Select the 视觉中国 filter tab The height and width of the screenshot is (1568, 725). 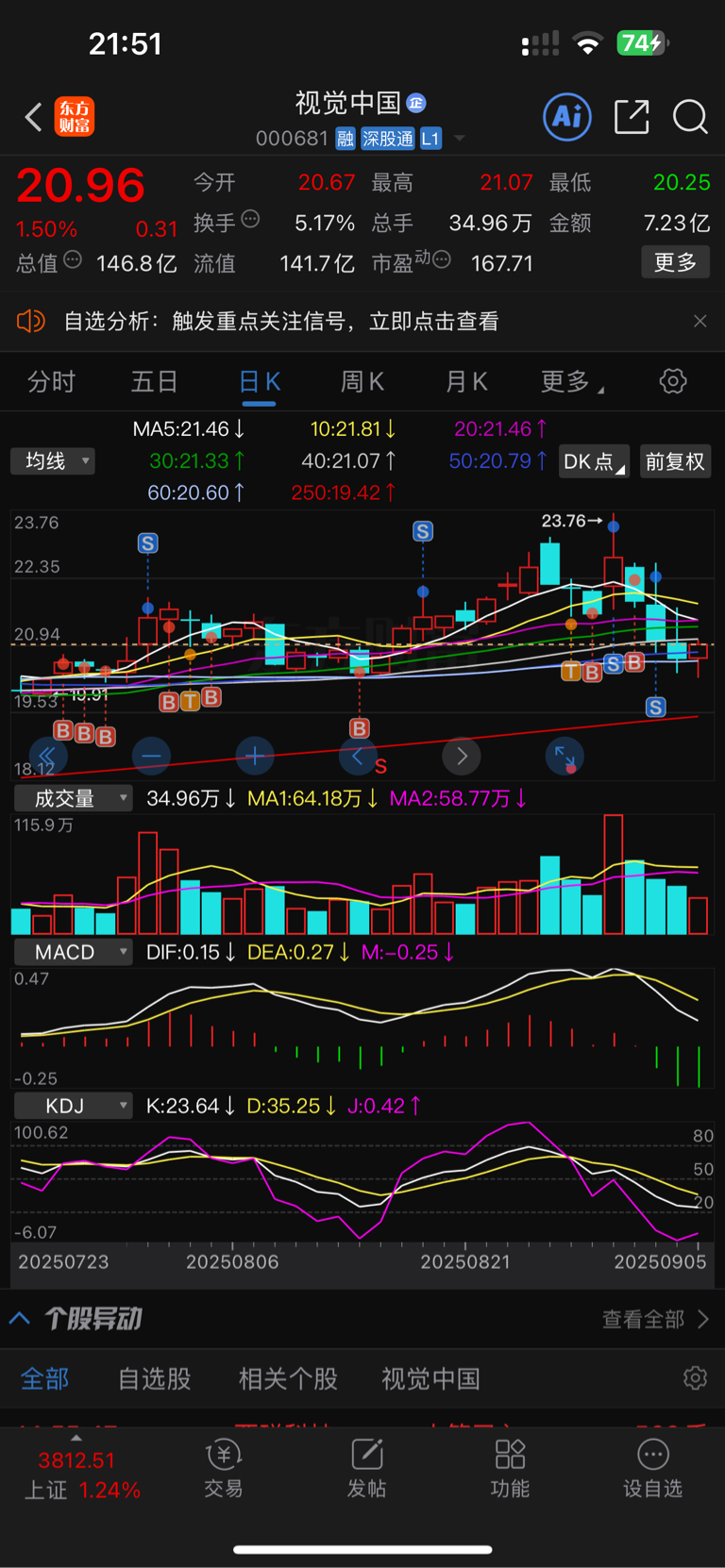click(431, 1378)
